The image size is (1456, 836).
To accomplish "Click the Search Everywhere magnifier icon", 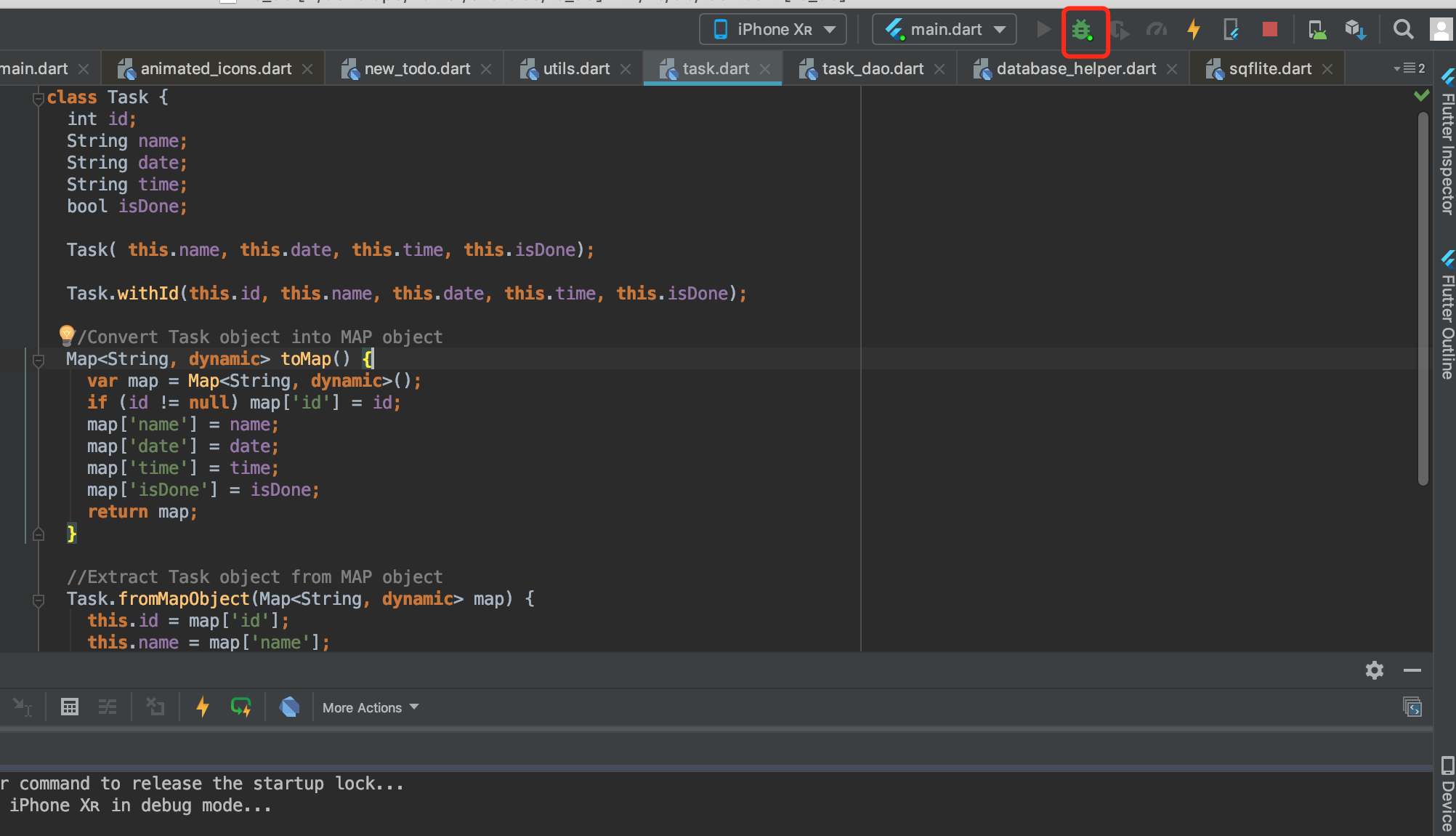I will [x=1403, y=30].
